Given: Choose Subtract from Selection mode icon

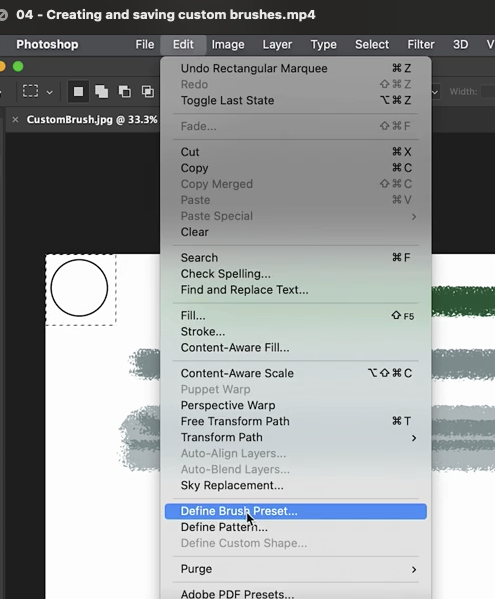Looking at the screenshot, I should [125, 92].
